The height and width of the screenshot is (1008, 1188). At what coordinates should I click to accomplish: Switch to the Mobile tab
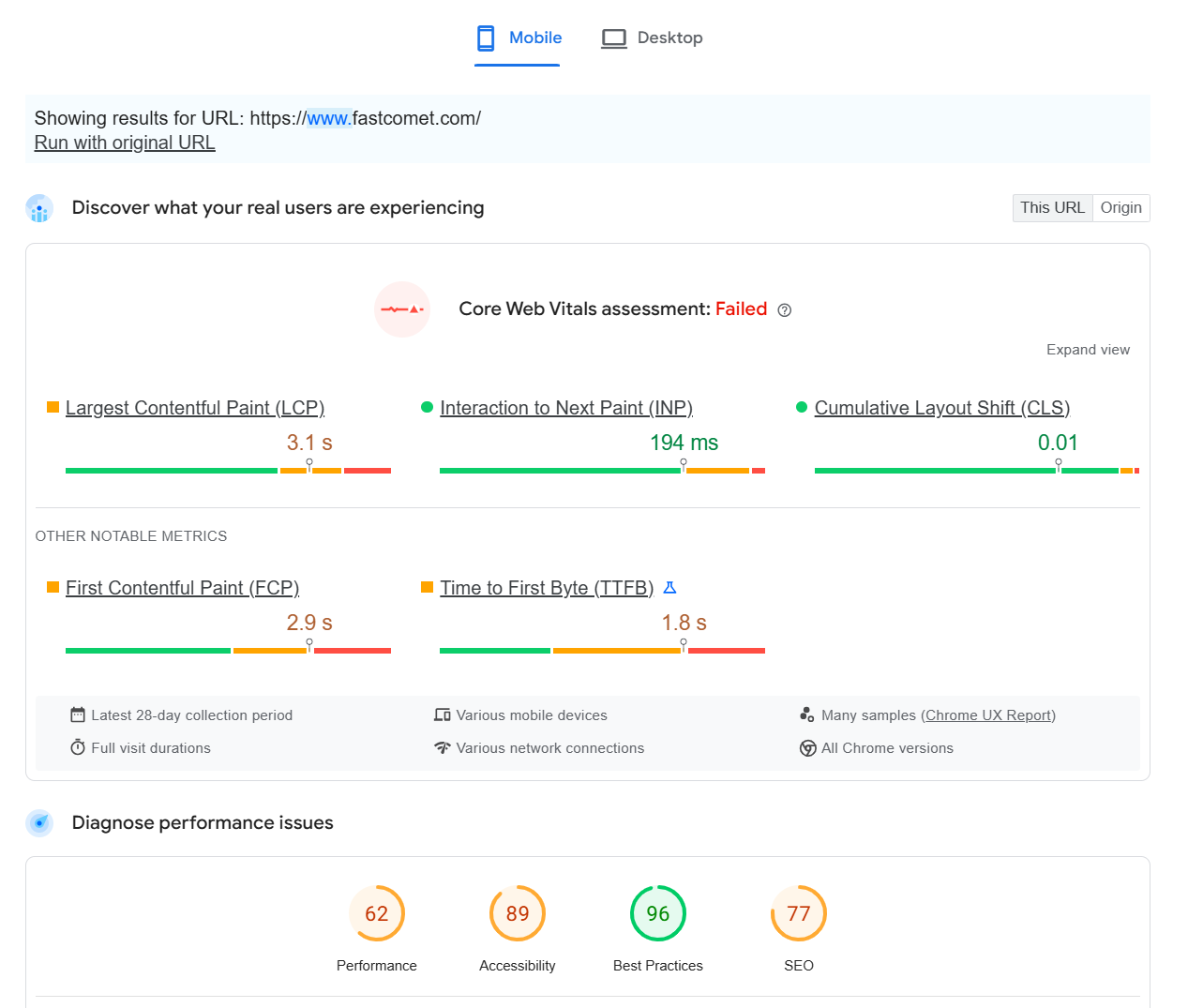point(517,38)
